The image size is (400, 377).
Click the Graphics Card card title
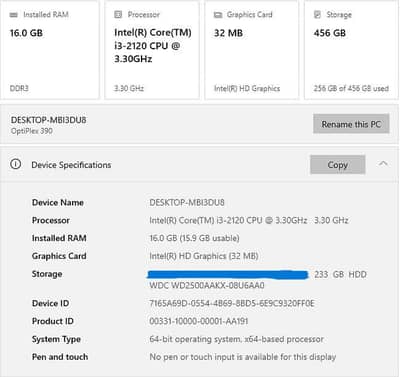(x=250, y=14)
